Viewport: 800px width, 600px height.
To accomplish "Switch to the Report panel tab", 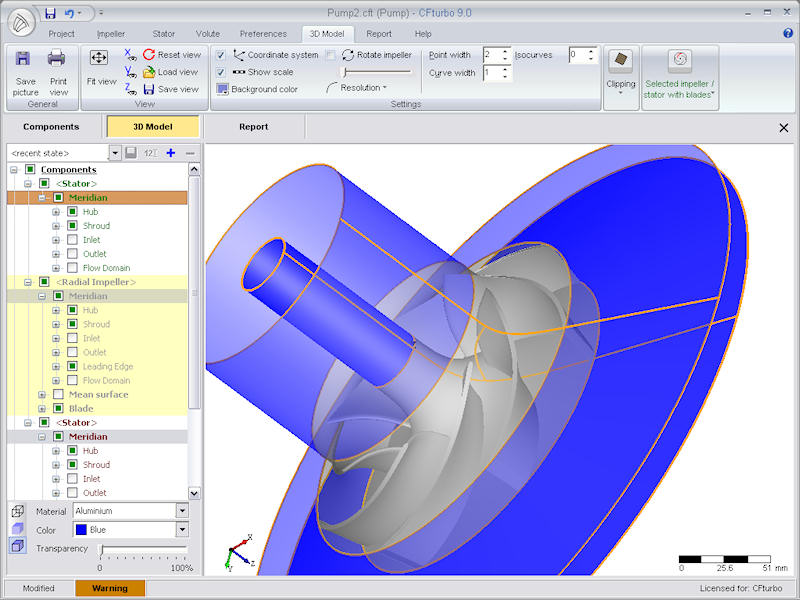I will 254,127.
